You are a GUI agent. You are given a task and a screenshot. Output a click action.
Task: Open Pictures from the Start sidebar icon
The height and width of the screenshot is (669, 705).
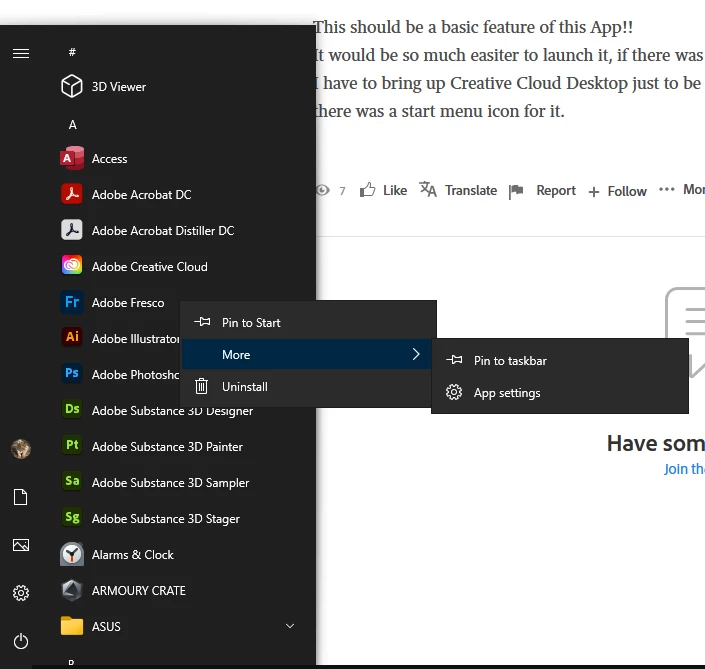21,545
